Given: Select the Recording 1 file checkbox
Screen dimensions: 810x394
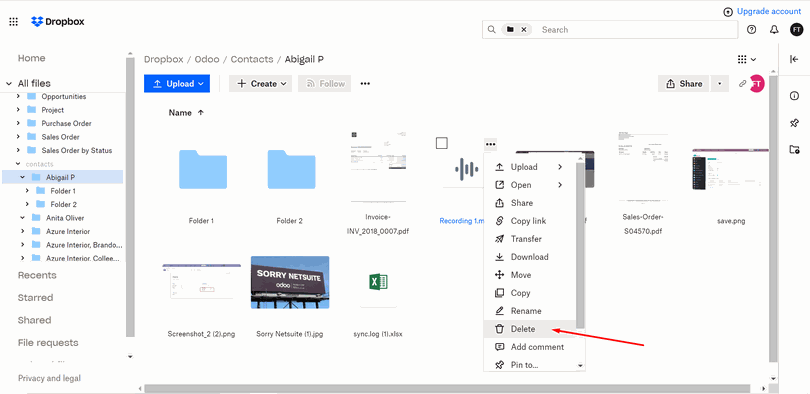Looking at the screenshot, I should 441,143.
